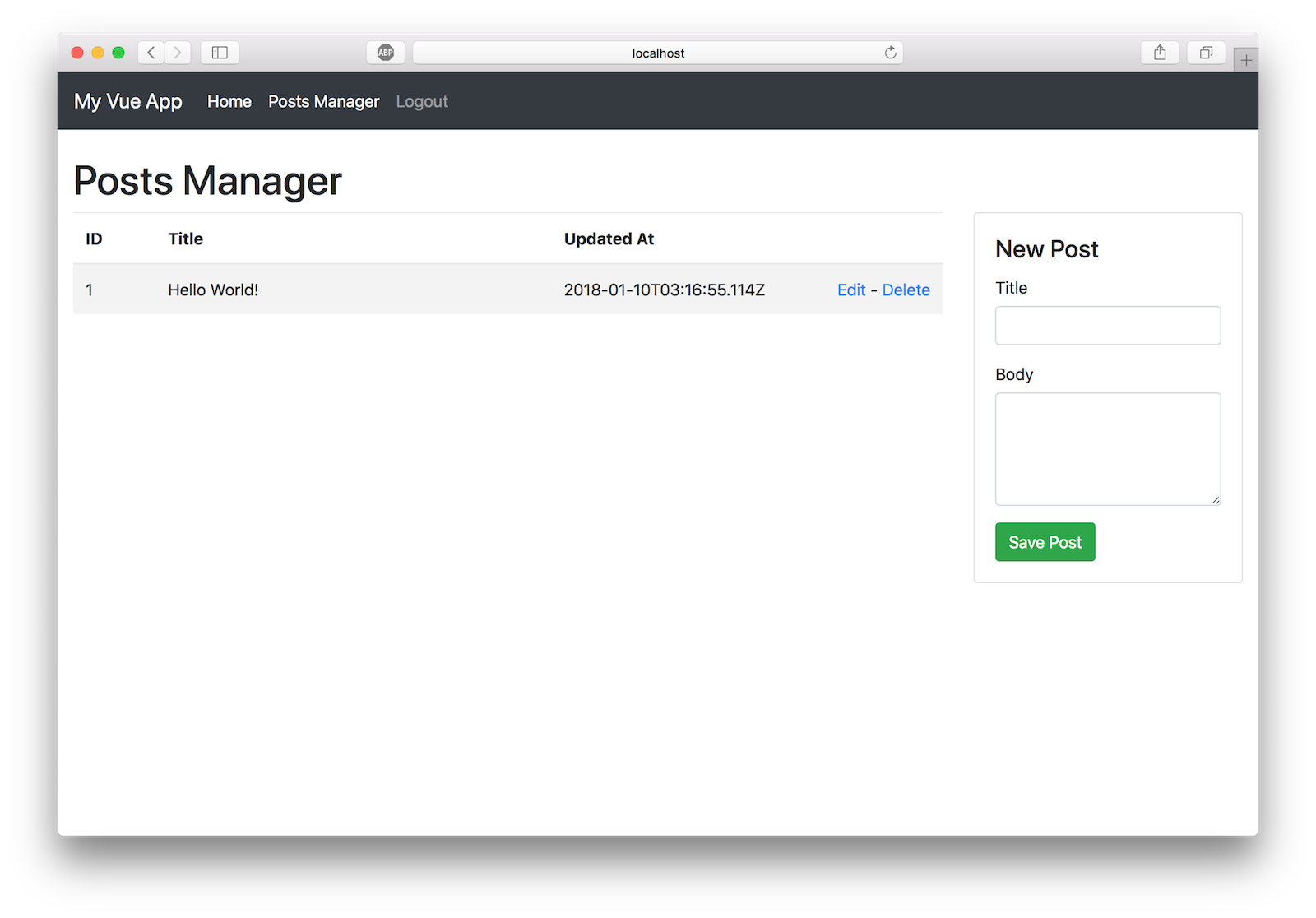The height and width of the screenshot is (918, 1316).
Task: Show the browser tab overview
Action: coord(1206,52)
